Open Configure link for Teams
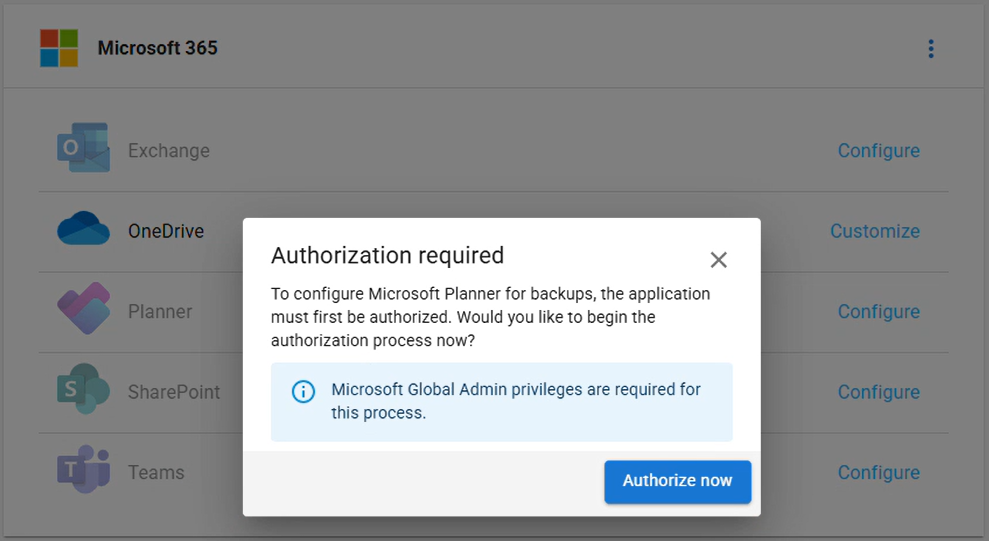The image size is (989, 541). [x=878, y=472]
